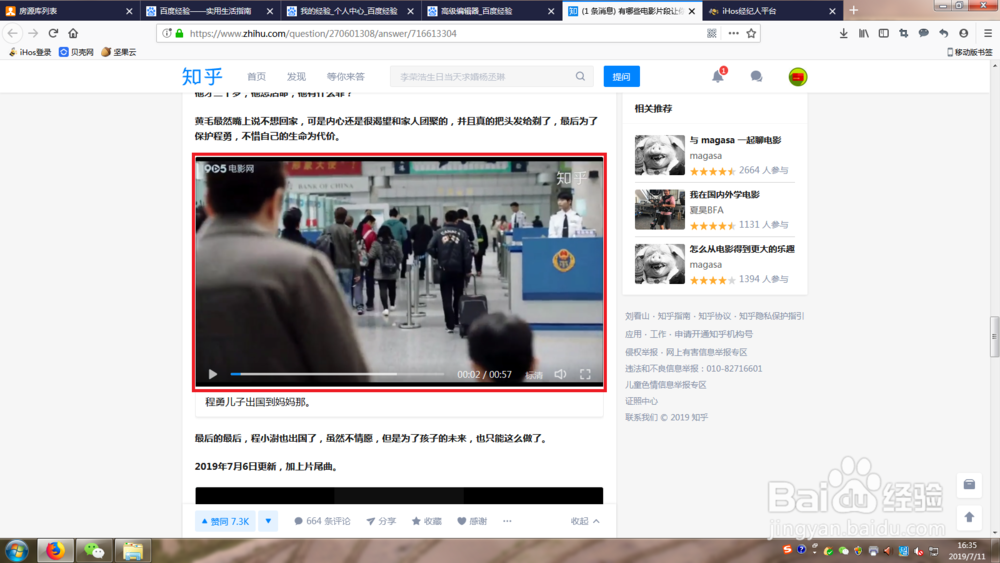
Task: Open a new browser tab
Action: pos(853,10)
